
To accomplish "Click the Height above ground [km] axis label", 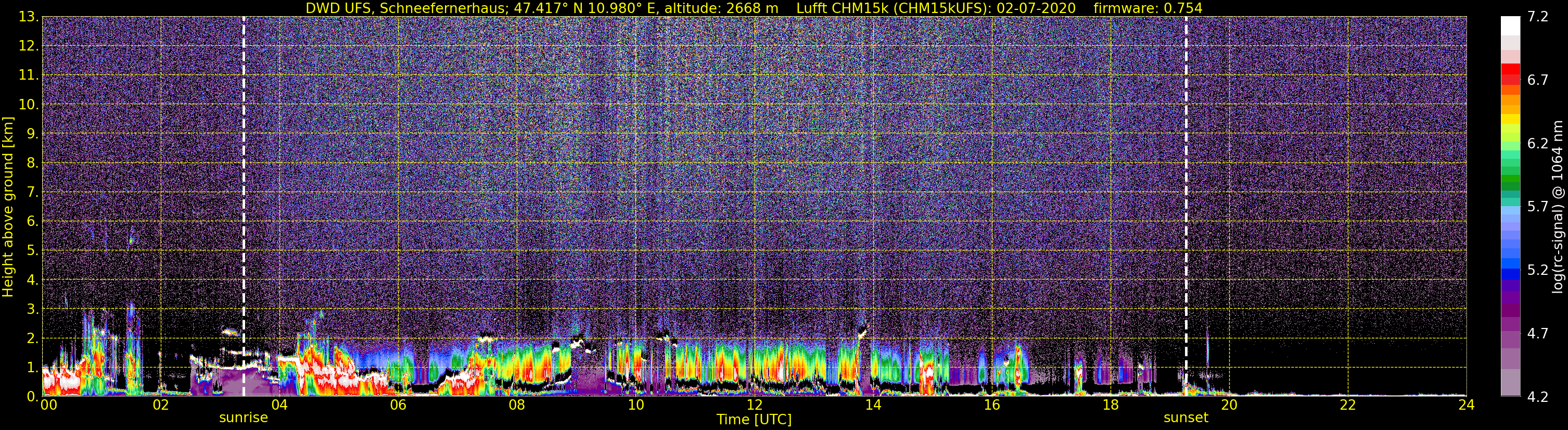I will (x=8, y=207).
